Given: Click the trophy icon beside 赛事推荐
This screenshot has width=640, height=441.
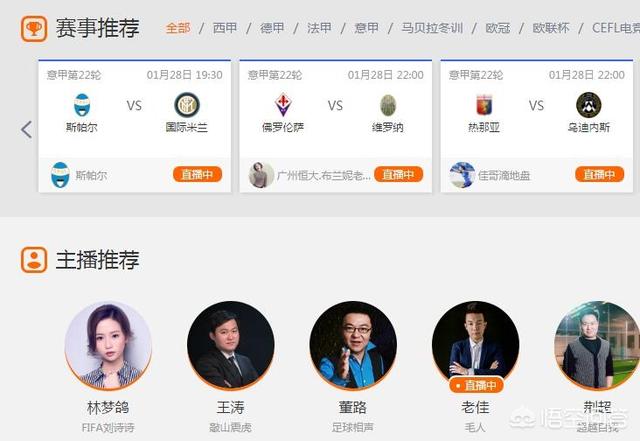Looking at the screenshot, I should [x=34, y=29].
